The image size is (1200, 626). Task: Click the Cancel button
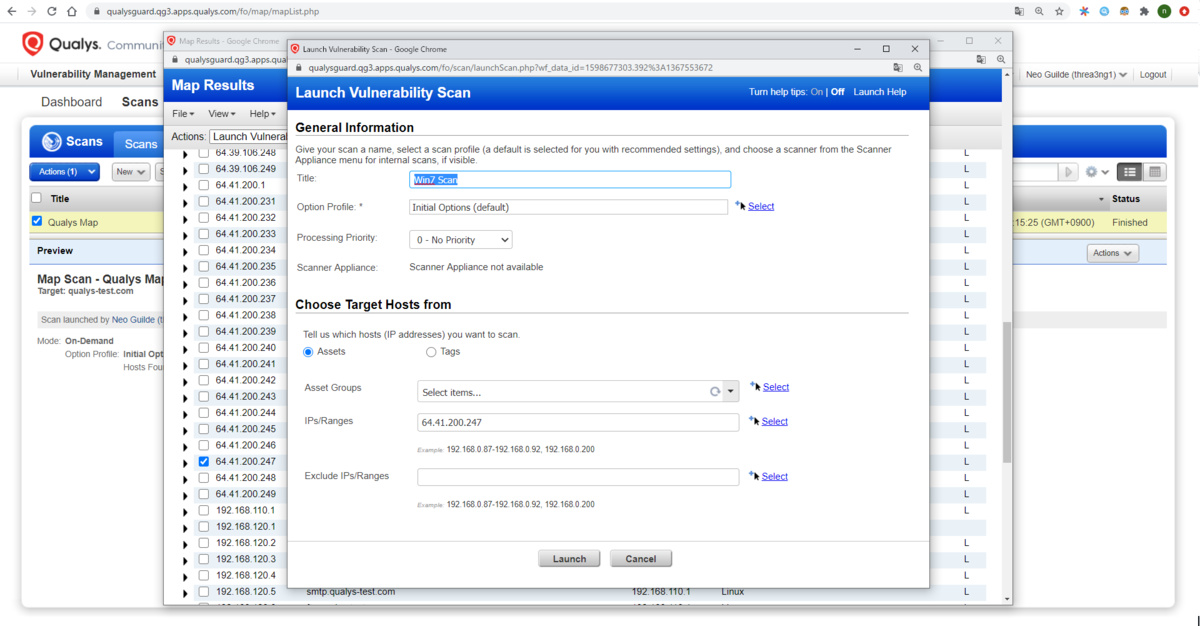coord(641,559)
